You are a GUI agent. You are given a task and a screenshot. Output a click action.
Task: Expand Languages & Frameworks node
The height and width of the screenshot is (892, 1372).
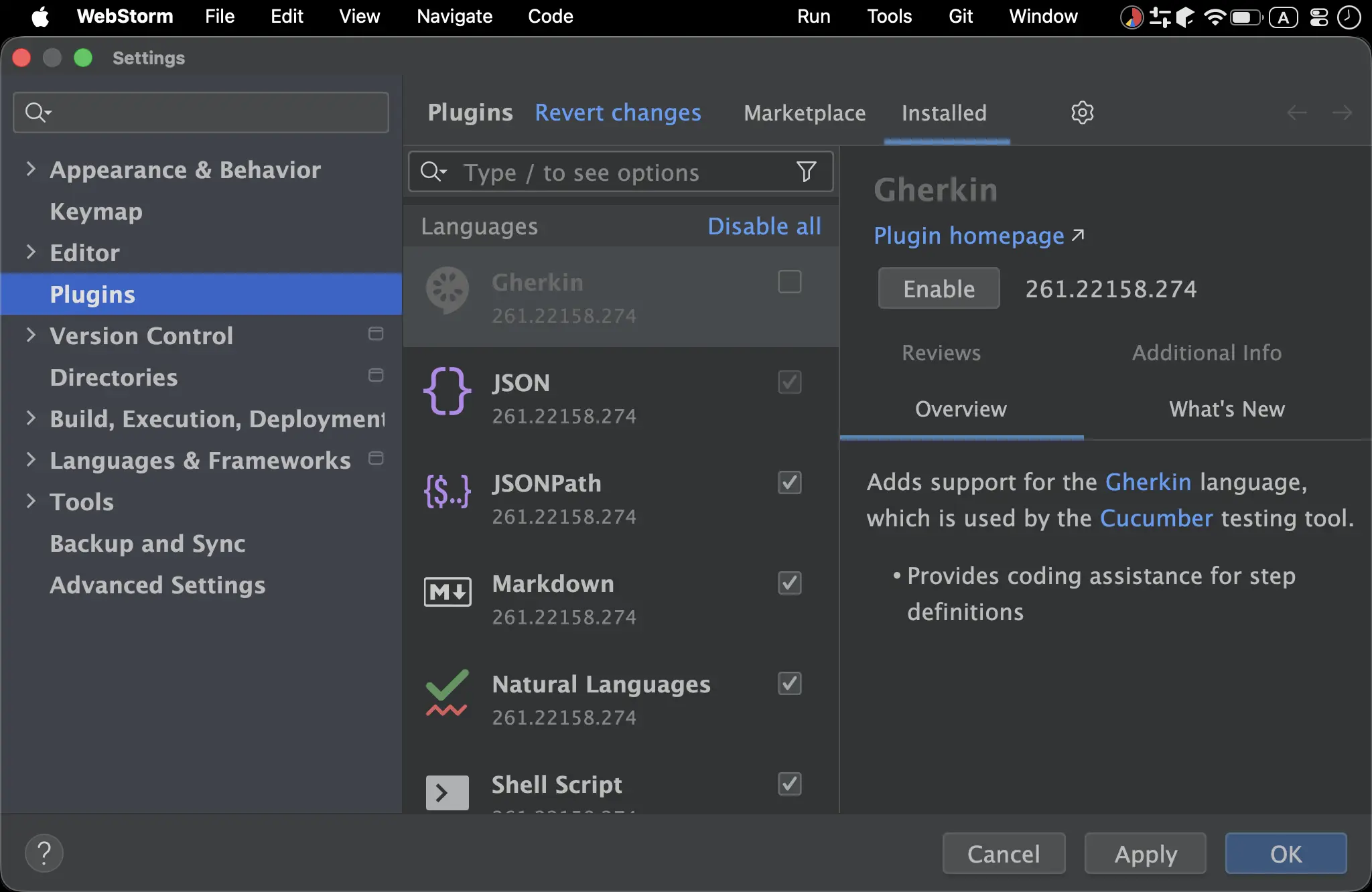pyautogui.click(x=30, y=459)
